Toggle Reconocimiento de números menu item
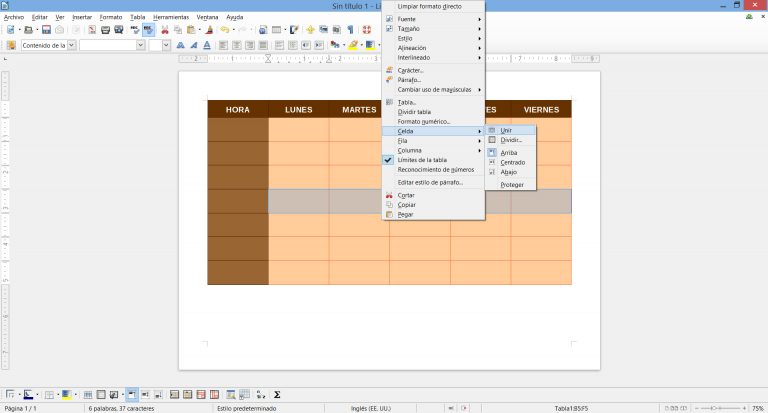 point(433,170)
